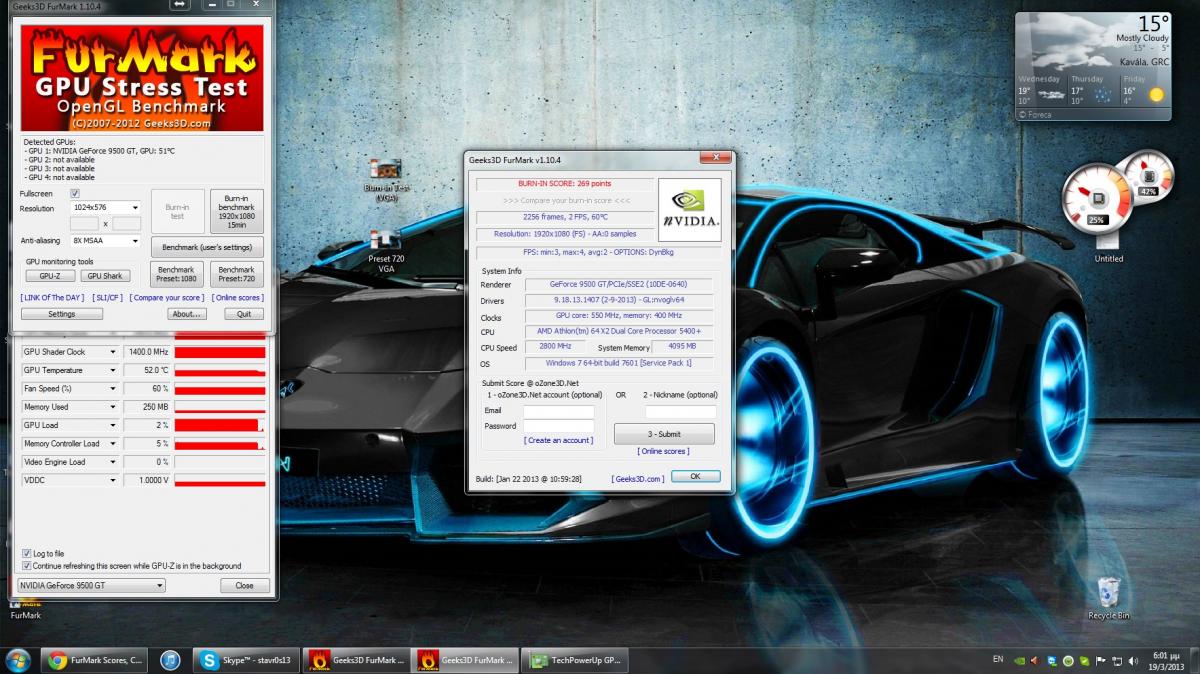Open the SLI/CF link
Image resolution: width=1200 pixels, height=674 pixels.
pyautogui.click(x=107, y=298)
